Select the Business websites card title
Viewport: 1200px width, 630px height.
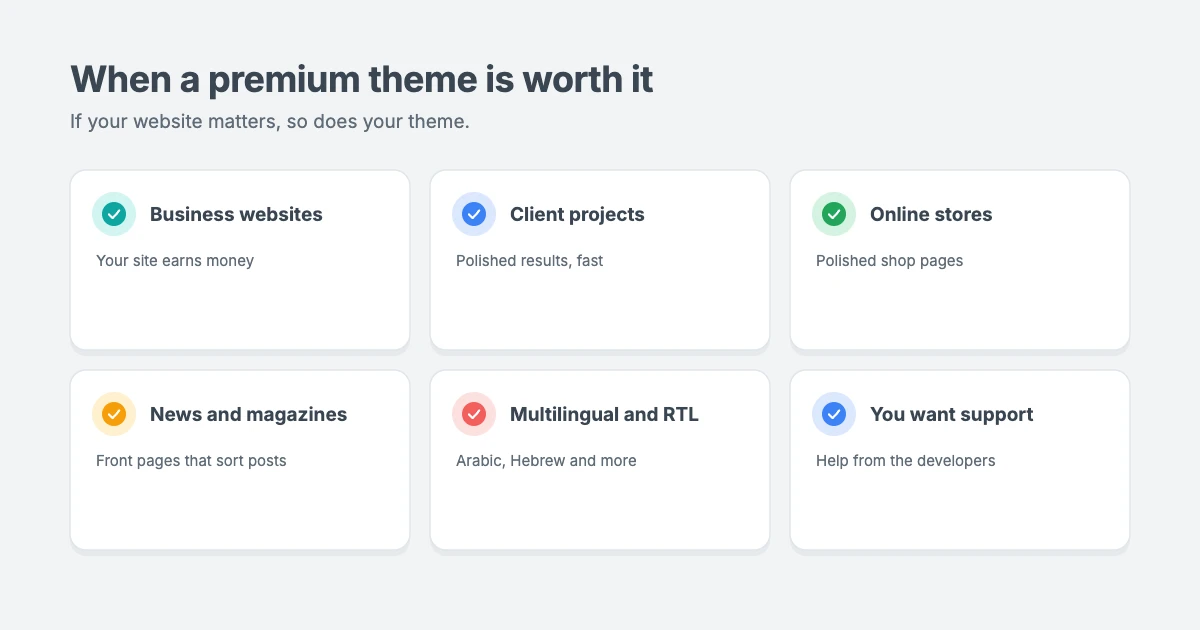coord(236,214)
